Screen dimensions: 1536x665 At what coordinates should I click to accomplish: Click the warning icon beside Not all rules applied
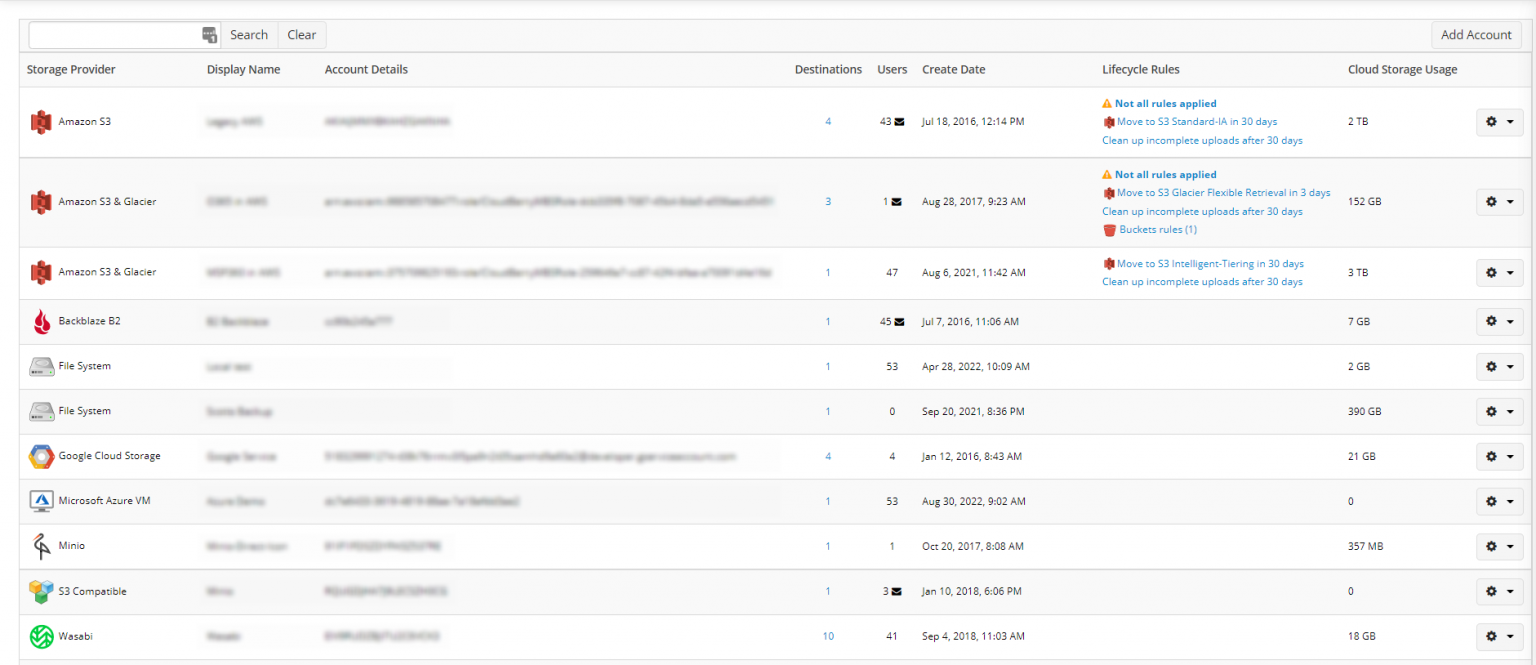coord(1106,103)
